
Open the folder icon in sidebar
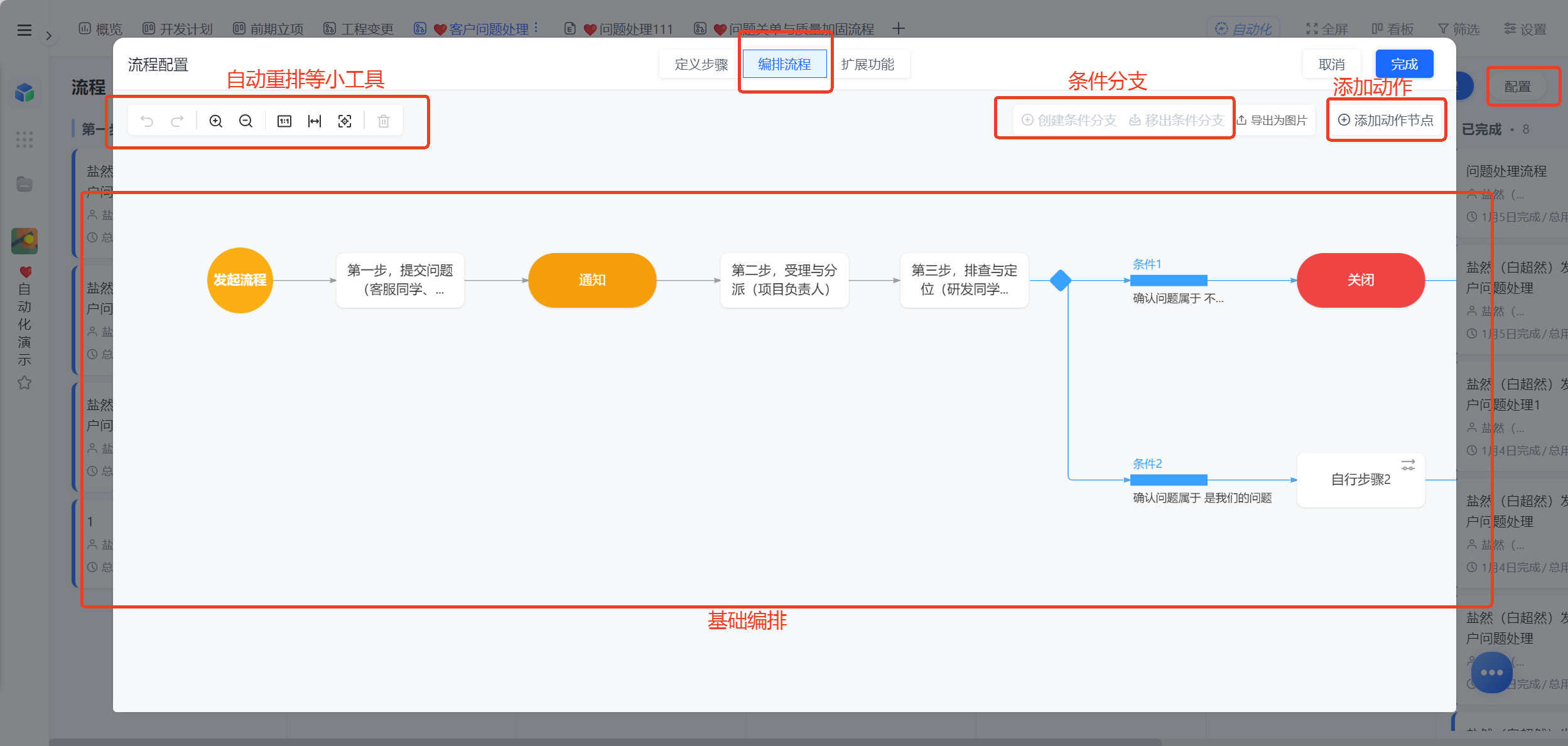coord(24,184)
